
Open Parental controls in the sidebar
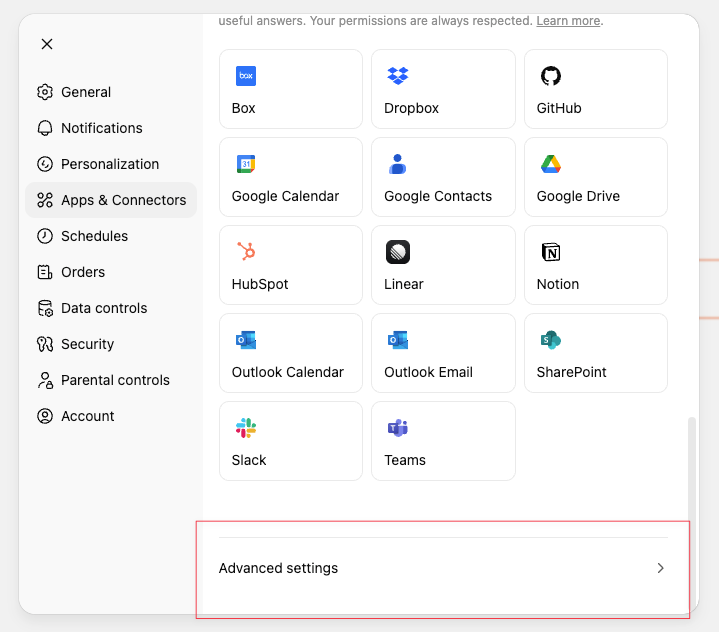(x=115, y=380)
